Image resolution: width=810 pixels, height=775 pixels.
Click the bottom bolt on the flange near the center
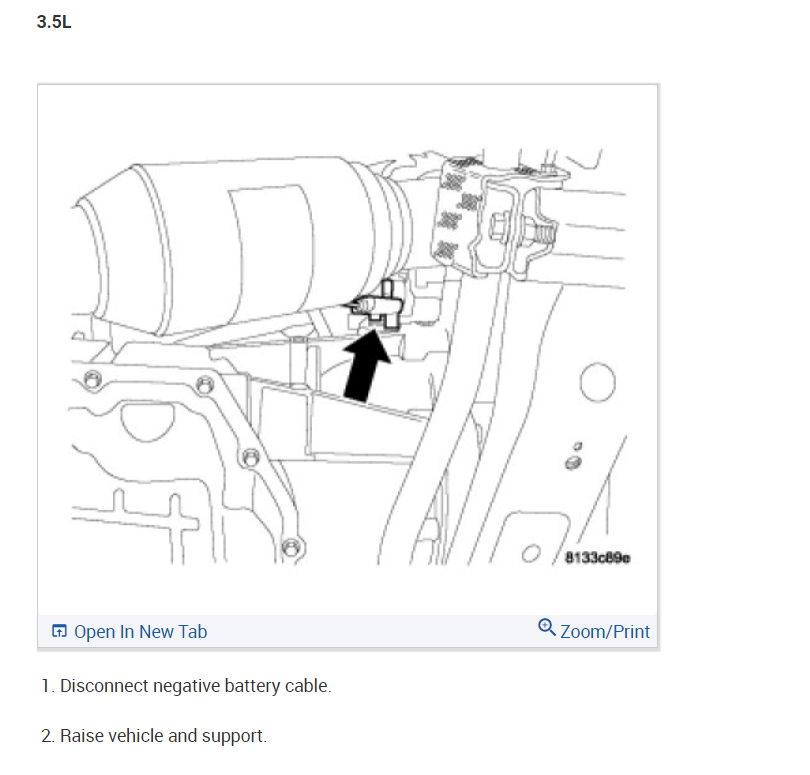[x=291, y=547]
